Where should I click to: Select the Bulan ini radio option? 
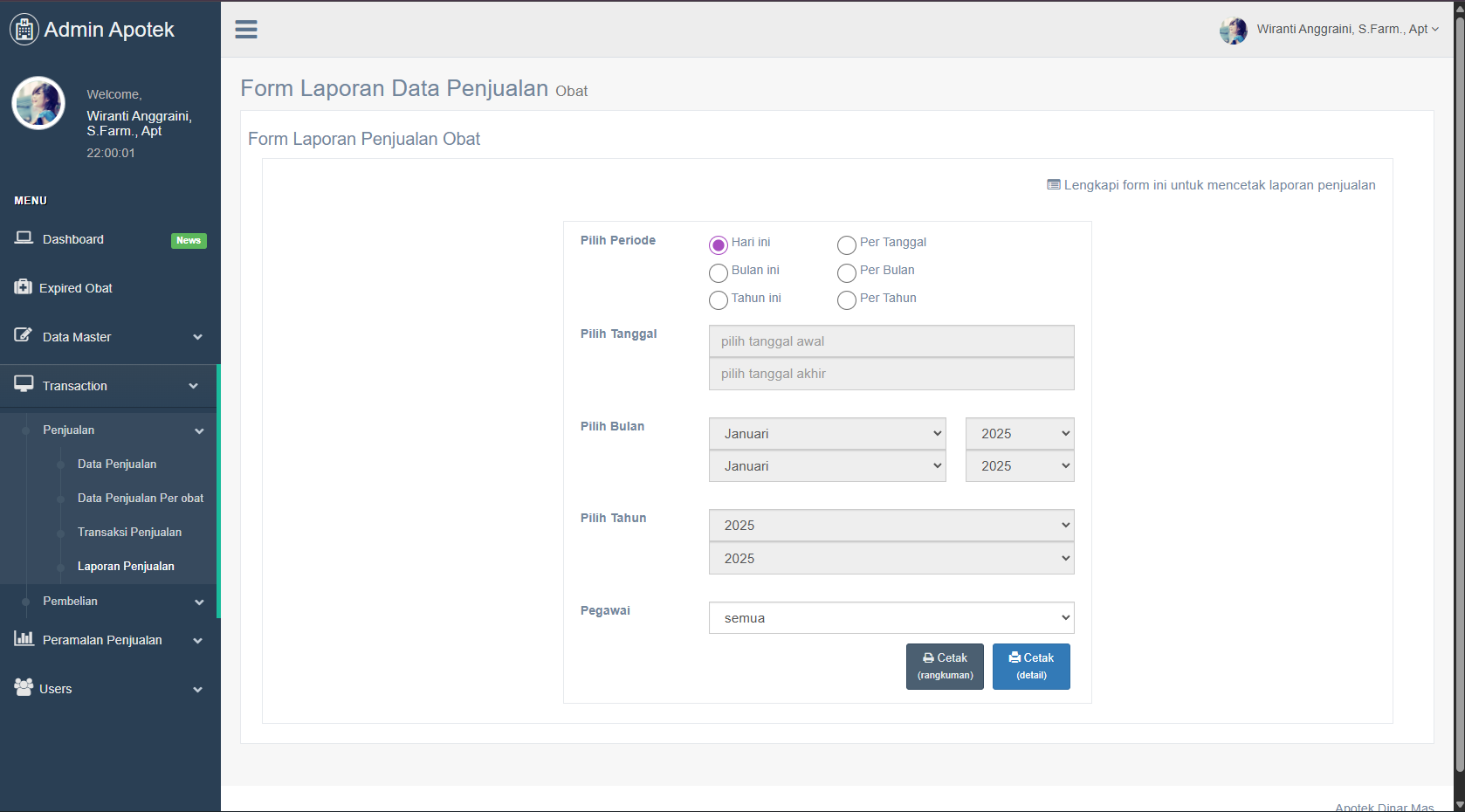tap(719, 273)
